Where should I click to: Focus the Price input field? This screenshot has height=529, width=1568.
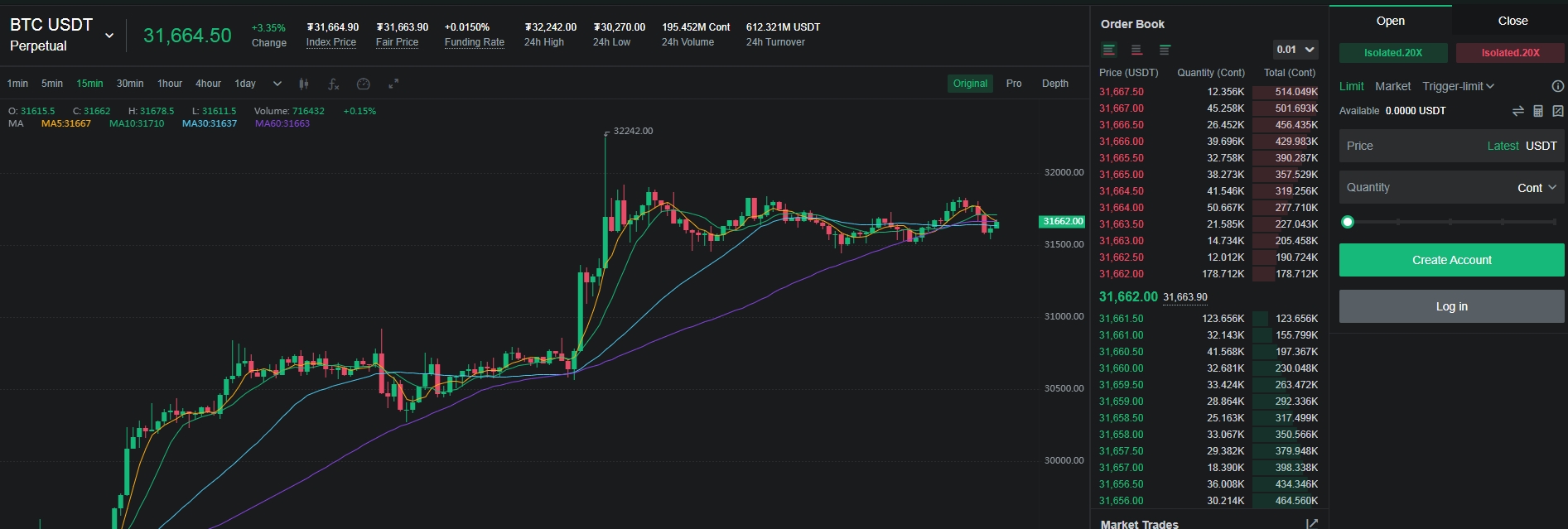(x=1451, y=146)
